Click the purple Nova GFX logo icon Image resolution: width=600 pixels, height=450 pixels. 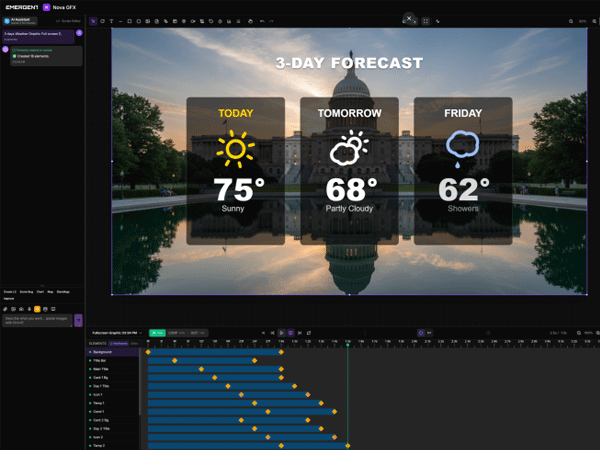tap(46, 6)
